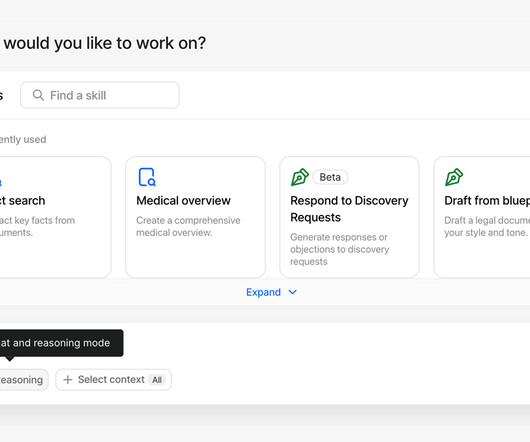Click the Beta badge on Discovery Requests card
The image size is (530, 442).
pyautogui.click(x=330, y=177)
